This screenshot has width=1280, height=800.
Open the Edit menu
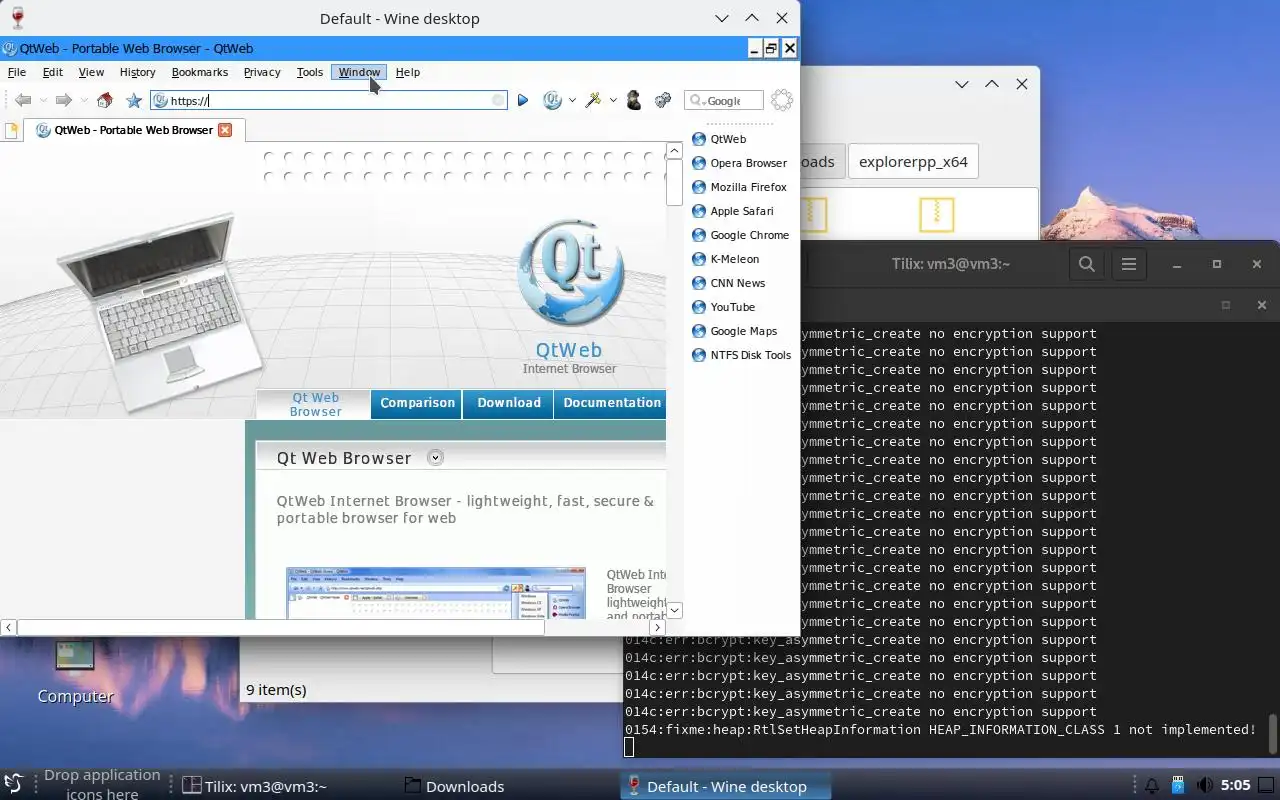[x=53, y=72]
